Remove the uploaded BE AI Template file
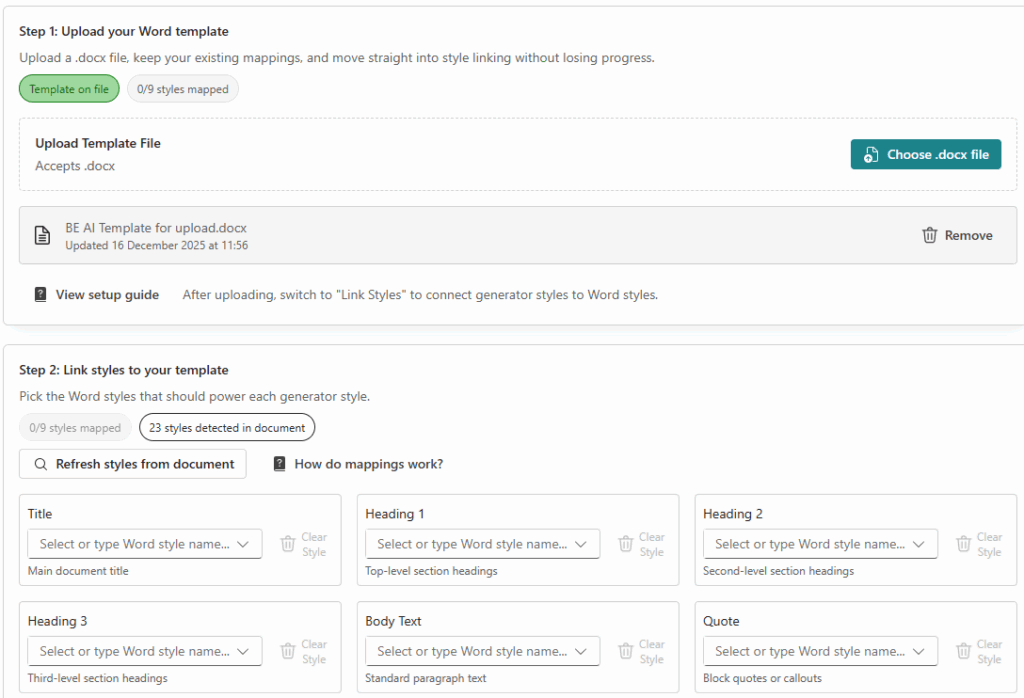 point(957,235)
